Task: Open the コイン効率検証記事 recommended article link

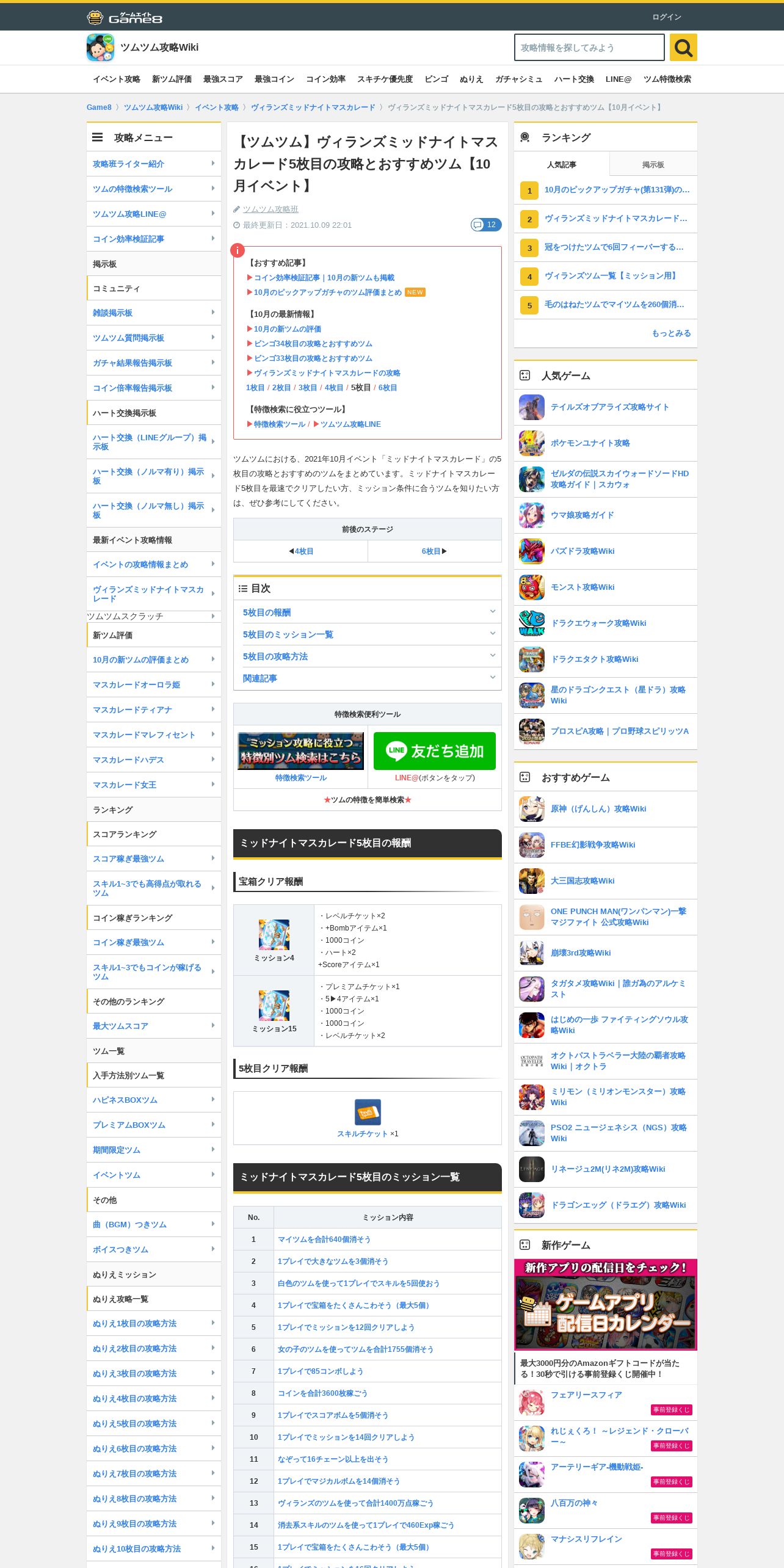Action: [x=324, y=278]
